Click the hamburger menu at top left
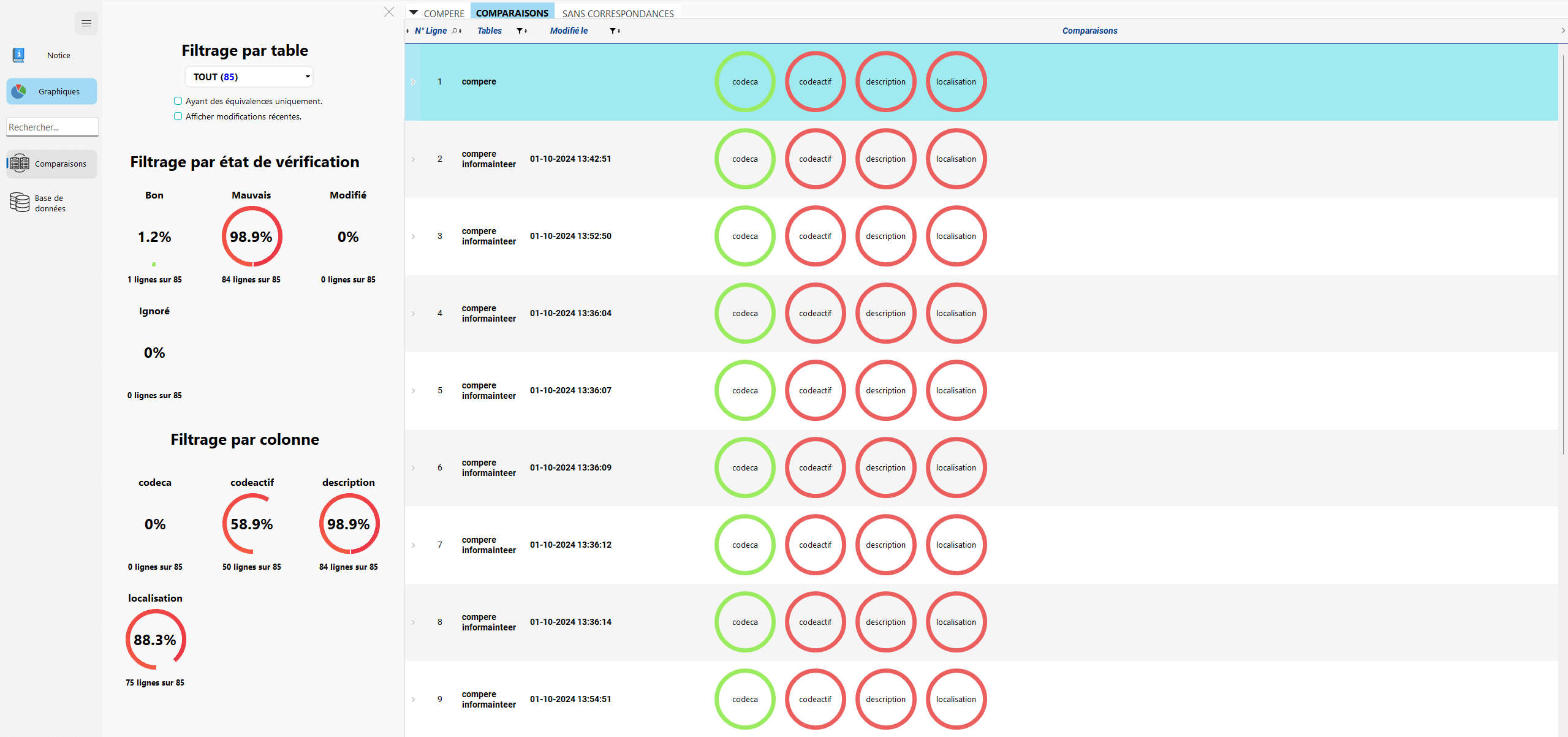 [x=86, y=23]
